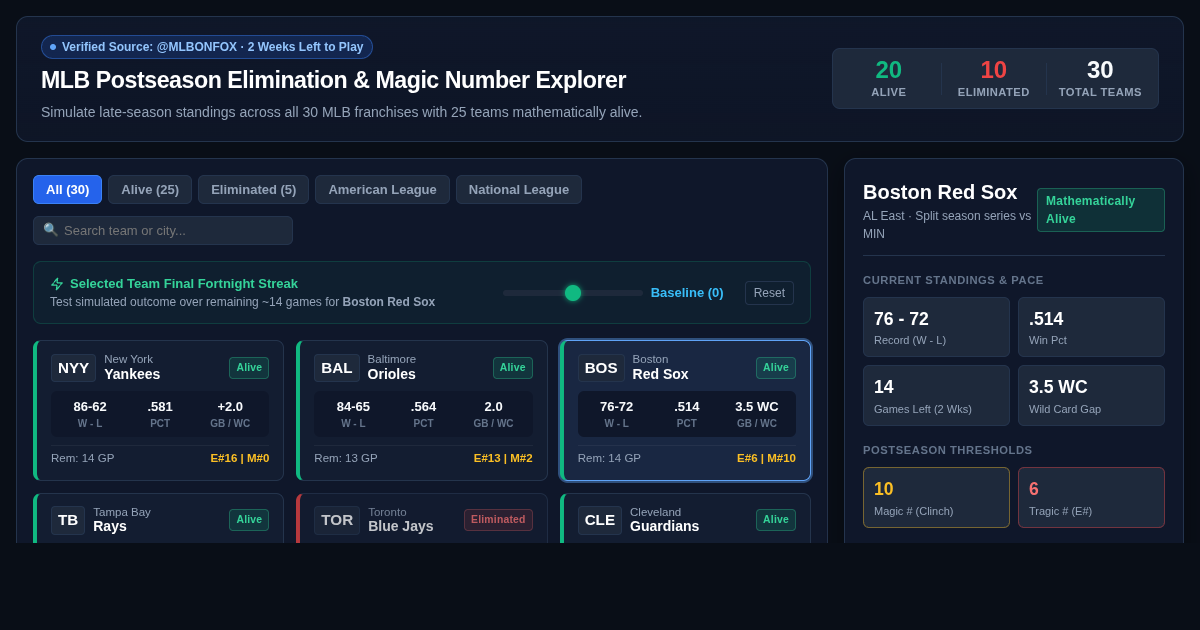Image resolution: width=1200 pixels, height=630 pixels.
Task: Click the Yankees Alive status badge
Action: click(249, 368)
